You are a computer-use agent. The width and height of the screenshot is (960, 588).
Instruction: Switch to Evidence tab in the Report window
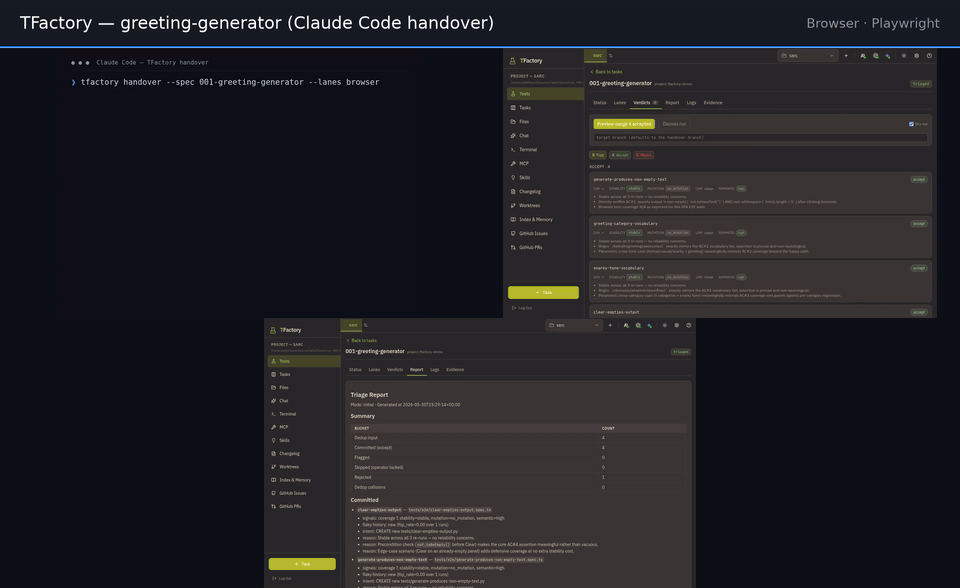coord(455,370)
